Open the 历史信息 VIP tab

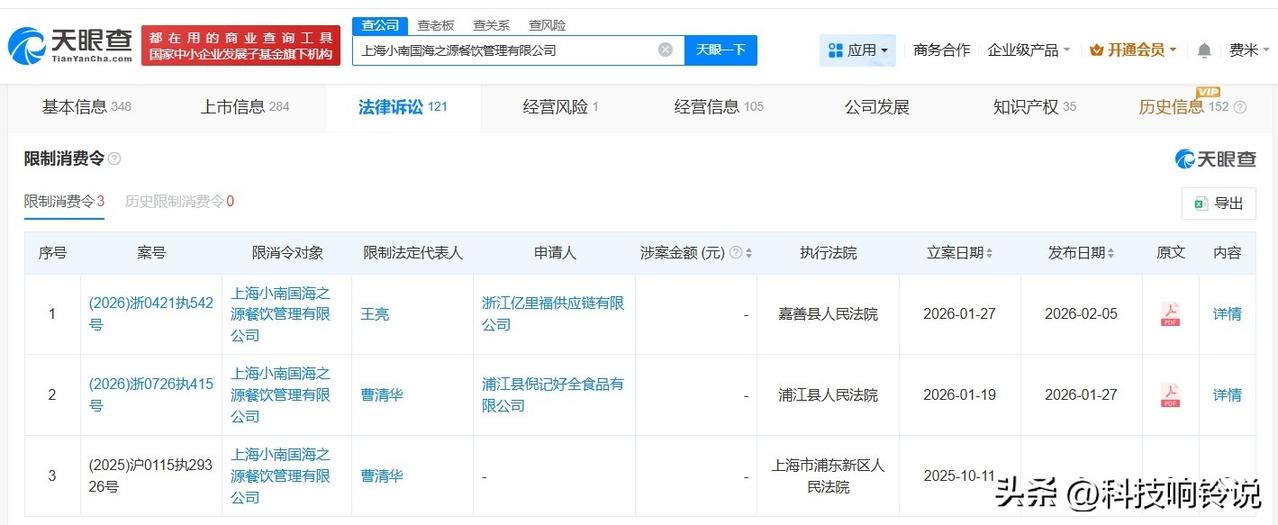[x=1184, y=107]
